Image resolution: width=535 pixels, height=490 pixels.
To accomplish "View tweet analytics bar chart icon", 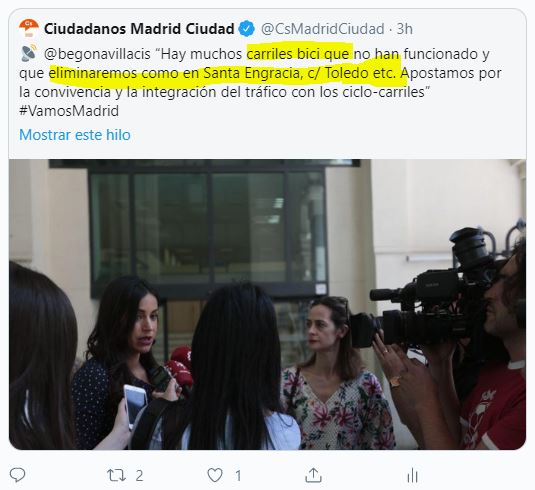I will click(x=413, y=475).
